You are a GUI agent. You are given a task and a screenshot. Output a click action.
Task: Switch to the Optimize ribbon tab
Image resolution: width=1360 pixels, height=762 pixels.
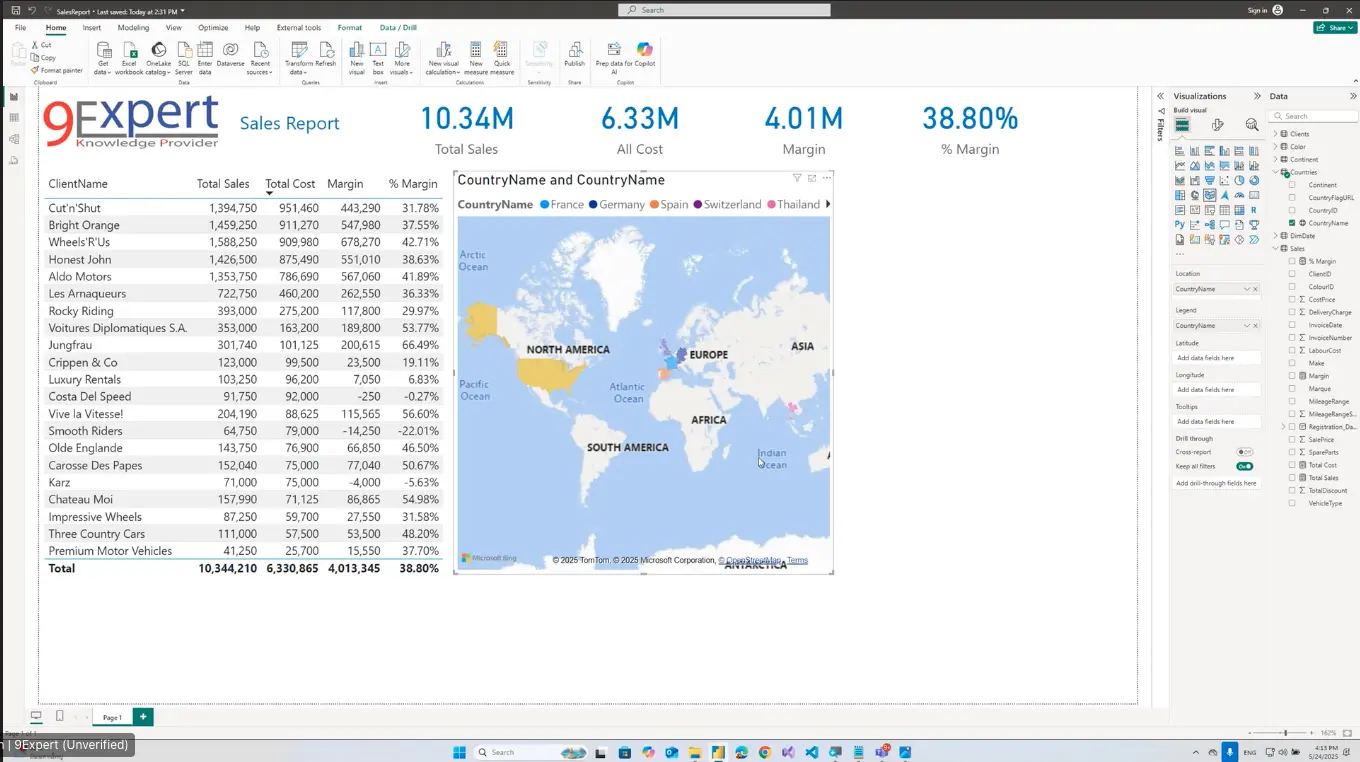tap(213, 28)
